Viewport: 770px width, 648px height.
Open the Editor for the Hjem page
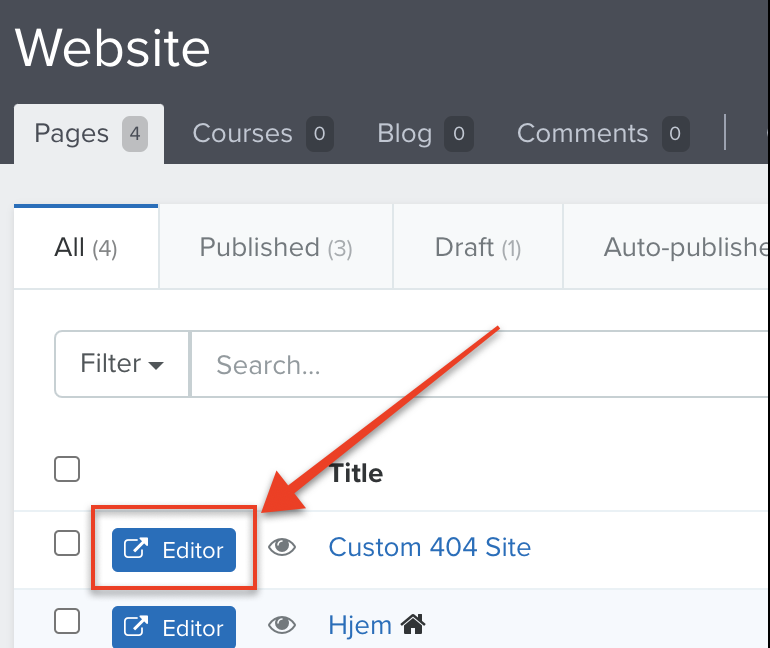[x=174, y=627]
